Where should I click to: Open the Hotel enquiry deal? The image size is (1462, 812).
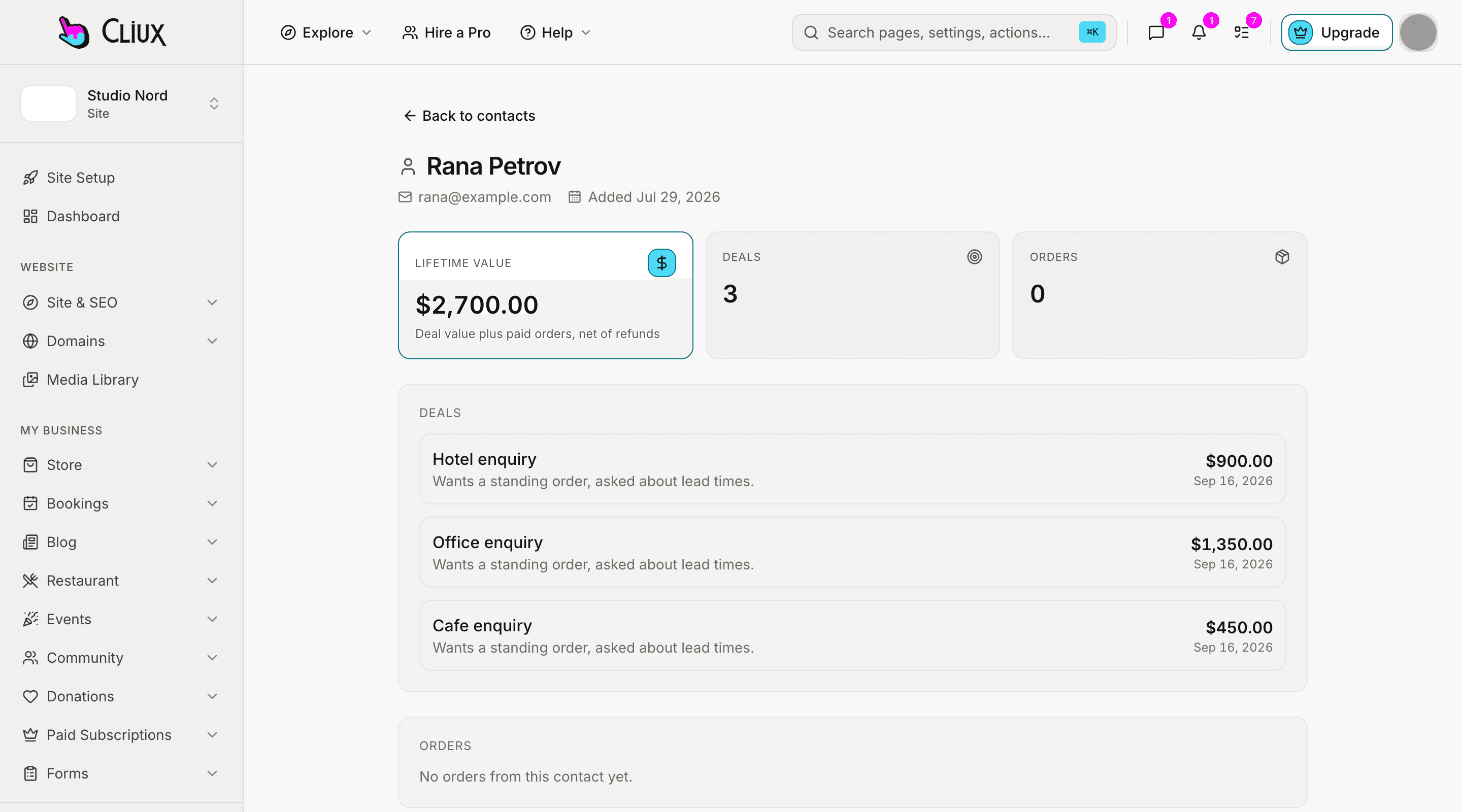pos(852,469)
